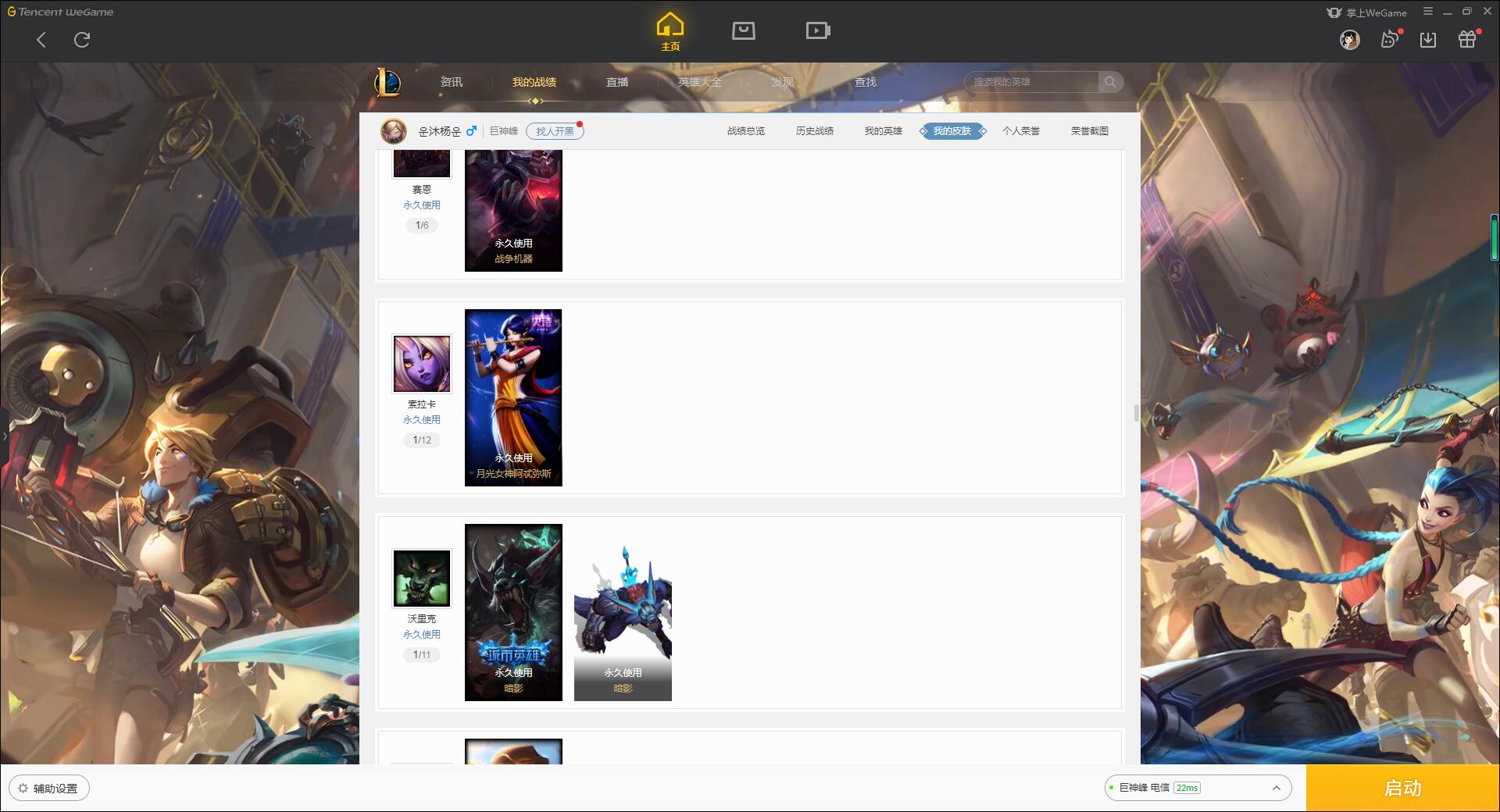Viewport: 1500px width, 812px height.
Task: Click the 城市英雄 暗影 skin thumbnail
Action: coord(513,612)
